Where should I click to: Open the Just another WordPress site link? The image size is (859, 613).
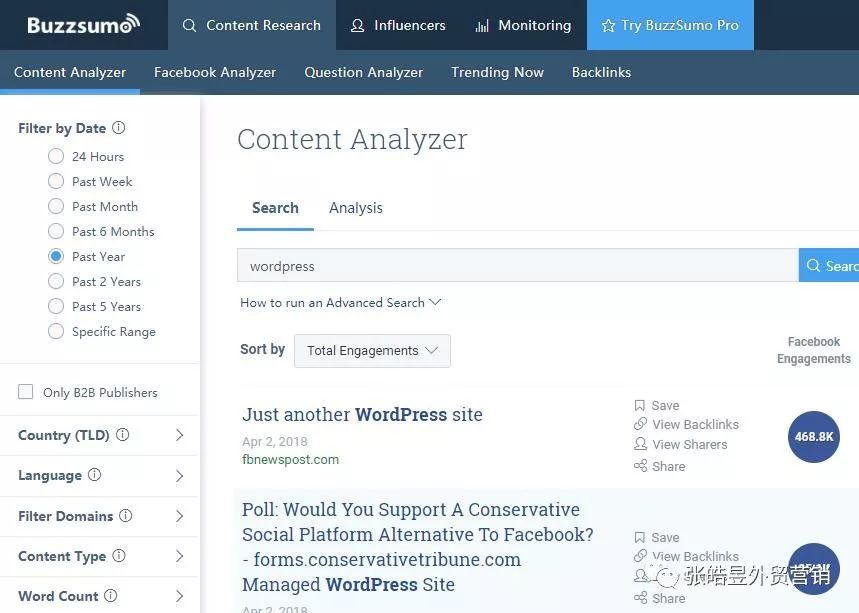click(362, 414)
